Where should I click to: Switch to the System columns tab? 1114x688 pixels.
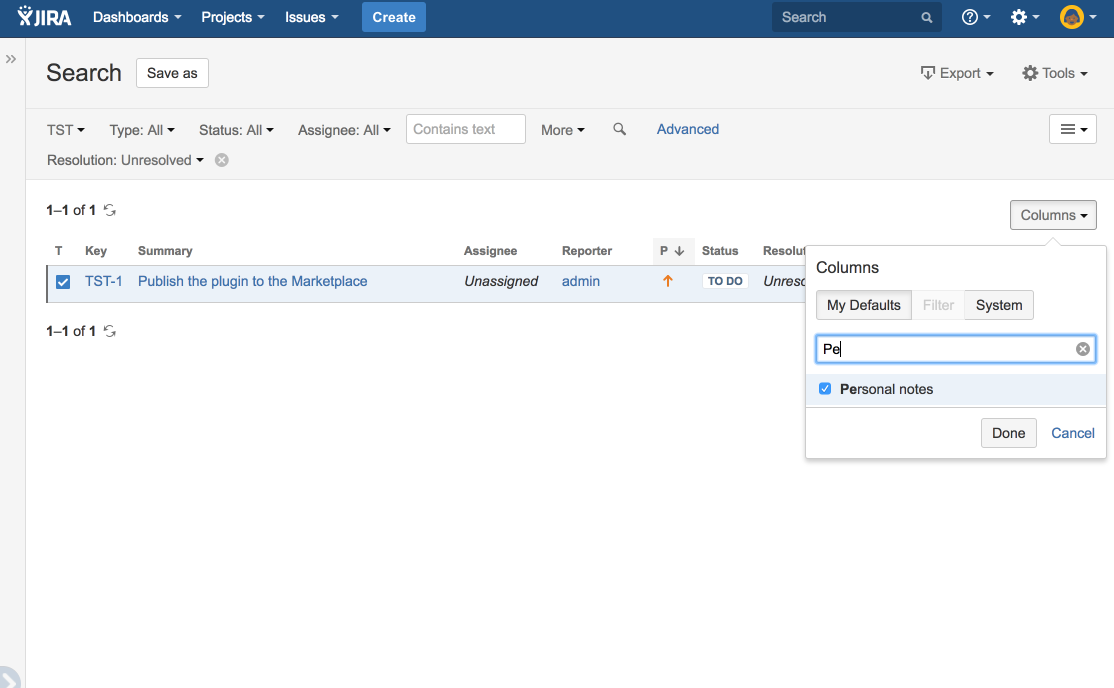pos(998,304)
